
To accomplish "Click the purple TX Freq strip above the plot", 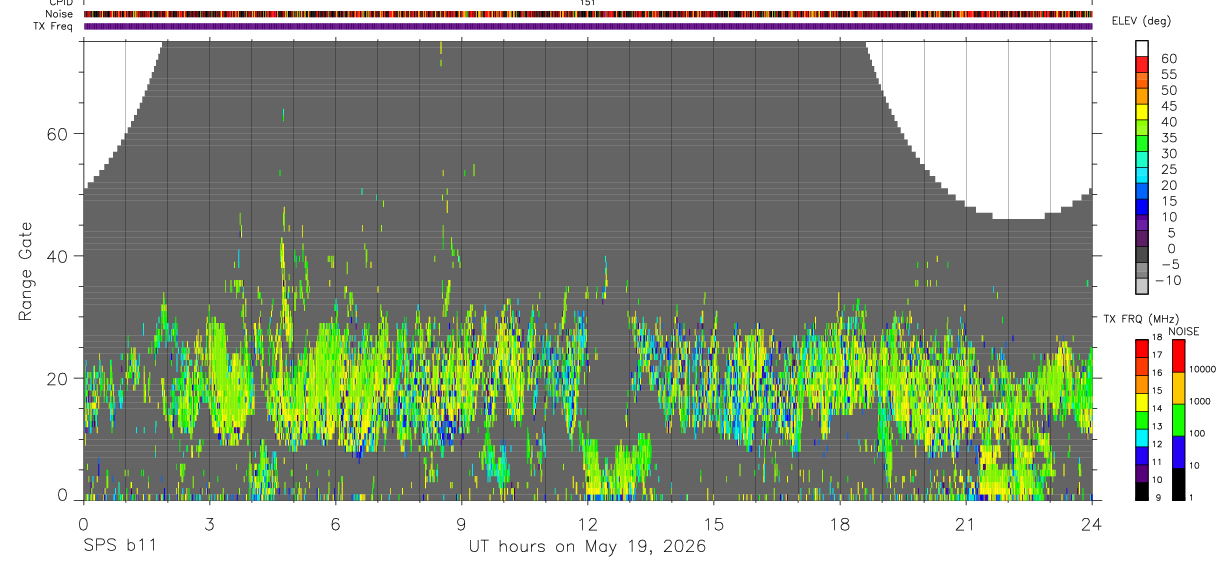I will pyautogui.click(x=588, y=26).
